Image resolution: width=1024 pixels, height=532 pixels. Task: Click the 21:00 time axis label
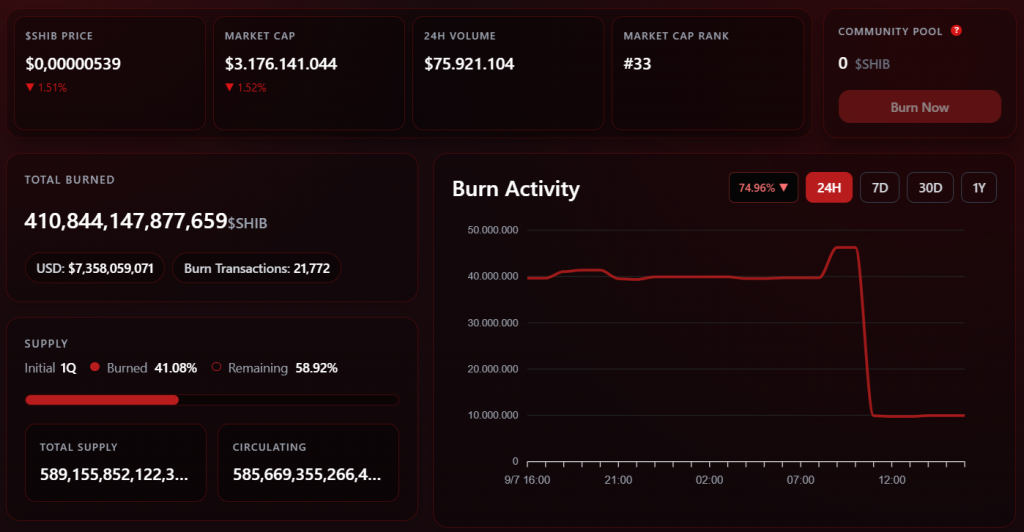(618, 480)
